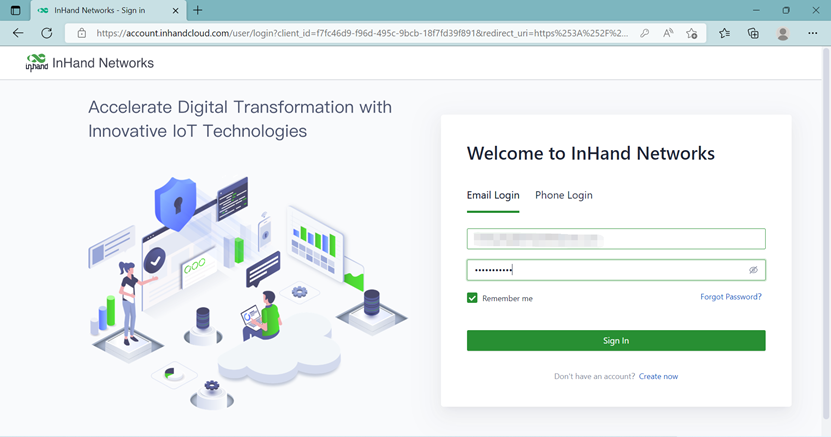Switch to Email Login tab
Image resolution: width=831 pixels, height=437 pixels.
pyautogui.click(x=493, y=195)
